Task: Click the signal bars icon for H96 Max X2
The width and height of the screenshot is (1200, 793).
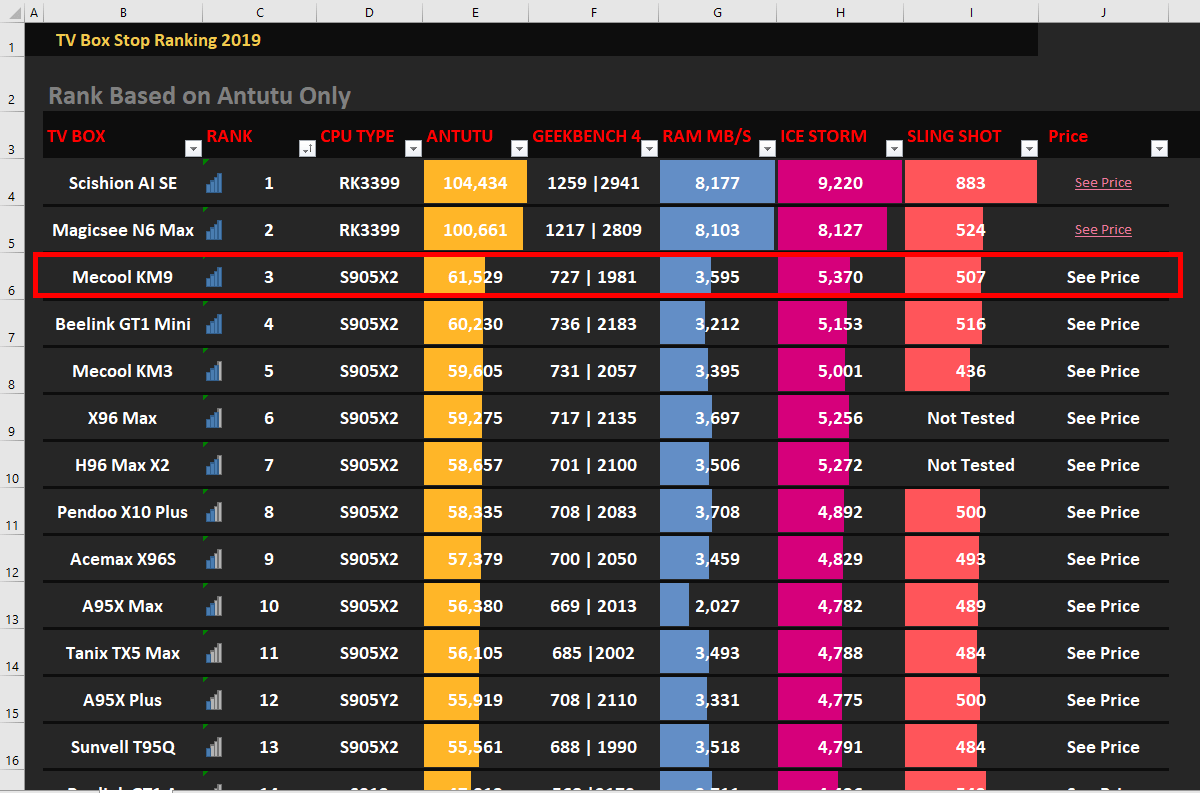Action: (214, 465)
